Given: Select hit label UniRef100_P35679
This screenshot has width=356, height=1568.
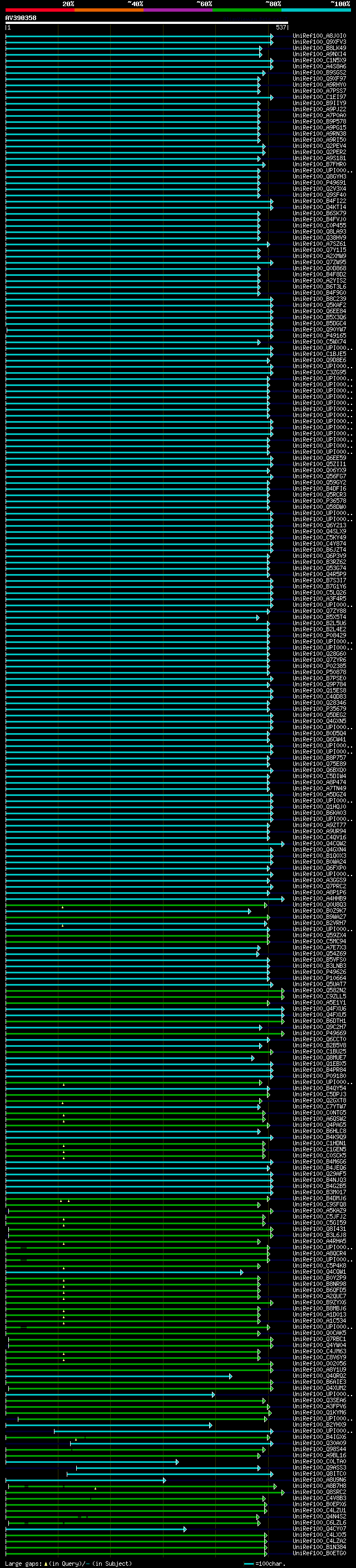Looking at the screenshot, I should coord(319,709).
